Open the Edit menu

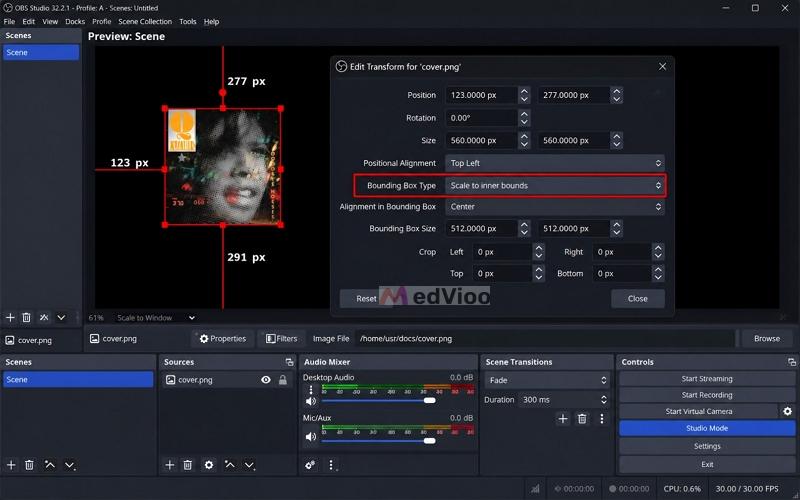(x=29, y=21)
